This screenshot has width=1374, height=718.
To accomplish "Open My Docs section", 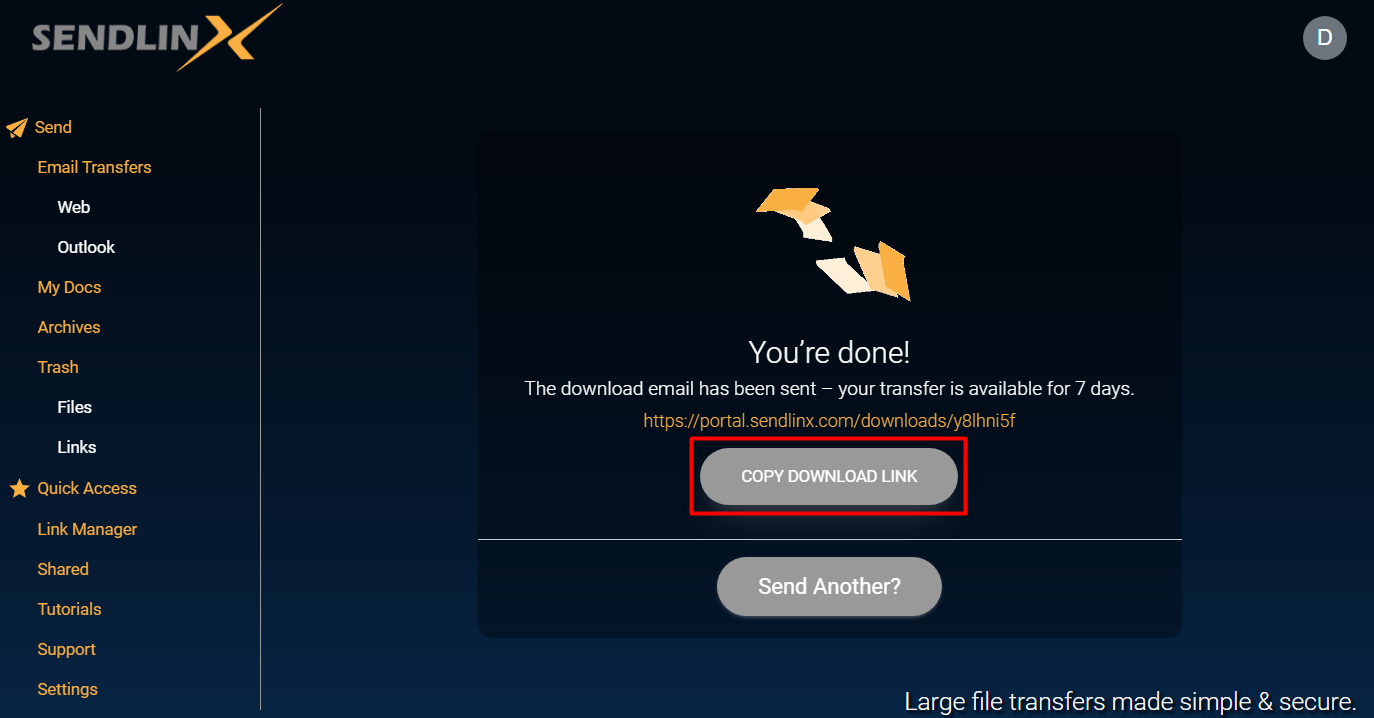I will (x=69, y=287).
